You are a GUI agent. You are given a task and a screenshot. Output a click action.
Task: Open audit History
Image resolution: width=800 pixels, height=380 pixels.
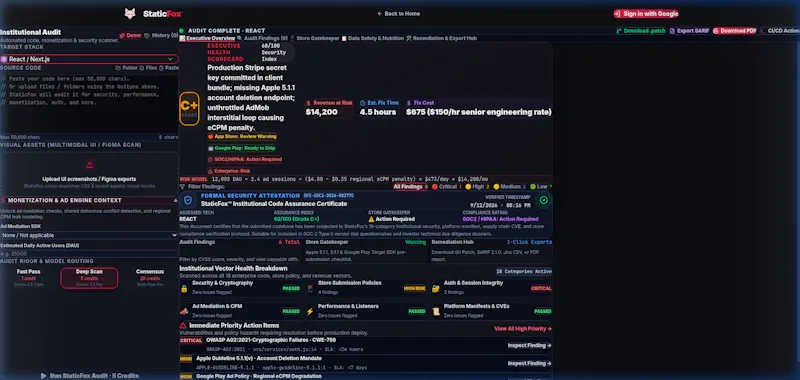tap(161, 35)
